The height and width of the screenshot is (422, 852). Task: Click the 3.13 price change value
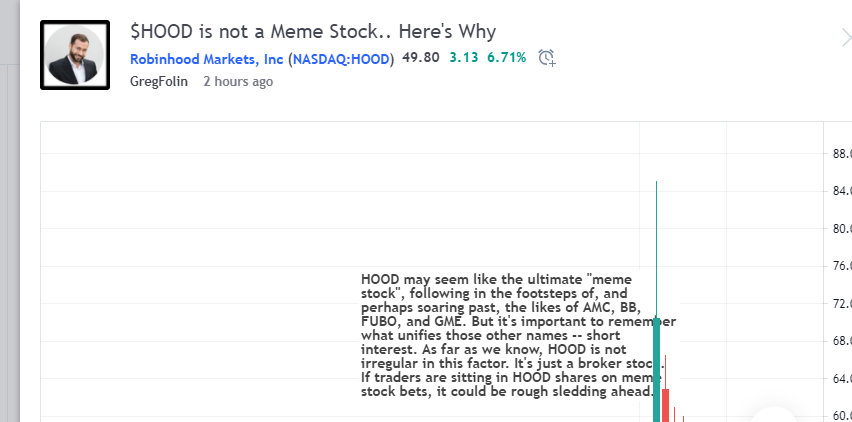tap(464, 57)
